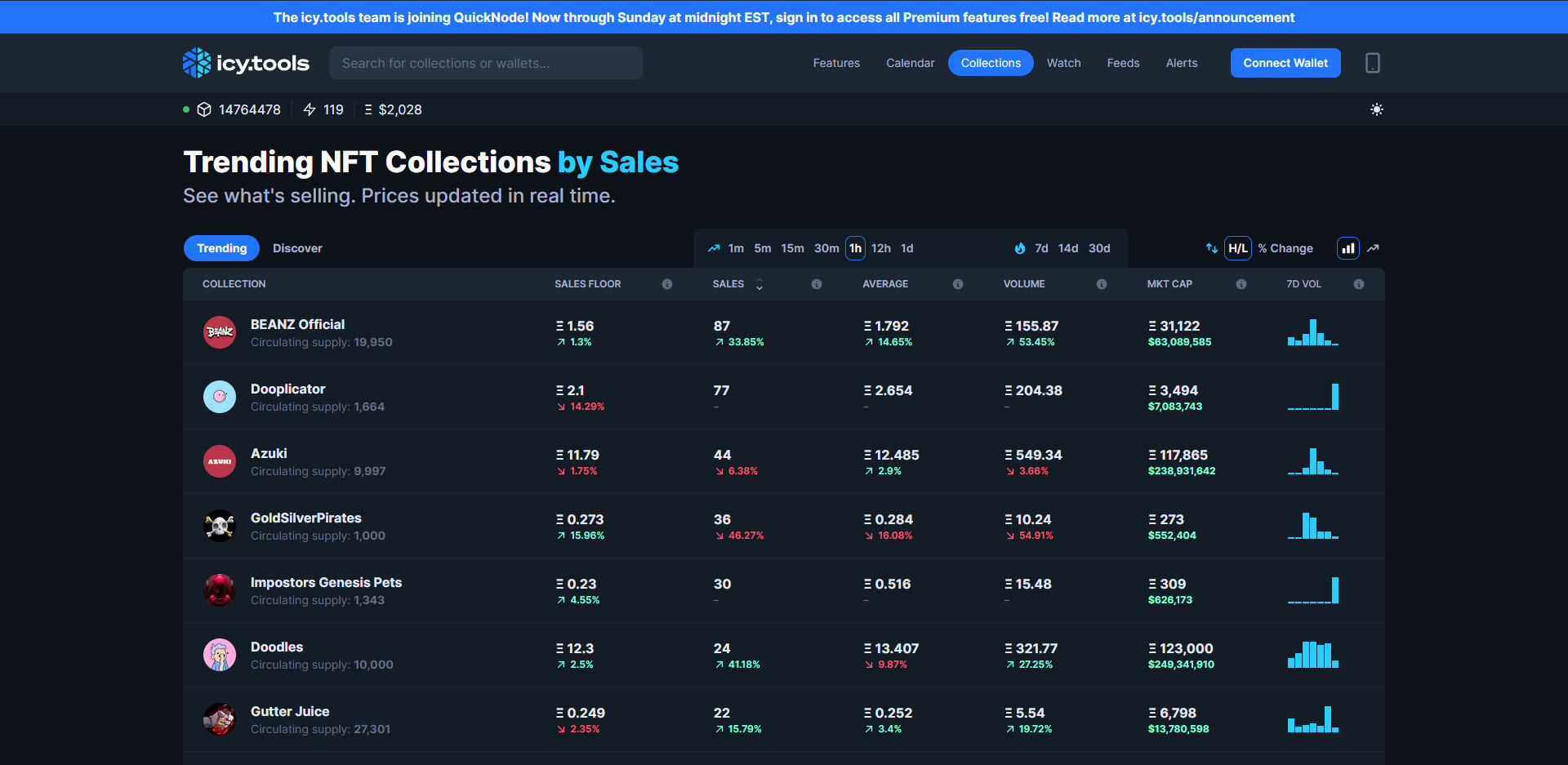Select the 1d time range

[x=907, y=248]
